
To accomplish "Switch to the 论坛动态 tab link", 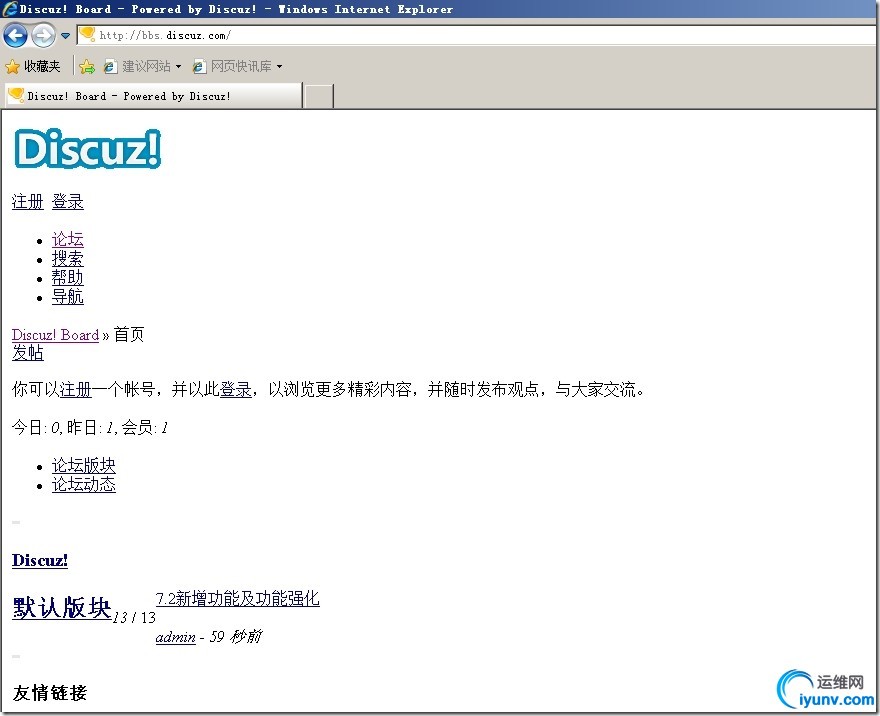I will point(84,484).
